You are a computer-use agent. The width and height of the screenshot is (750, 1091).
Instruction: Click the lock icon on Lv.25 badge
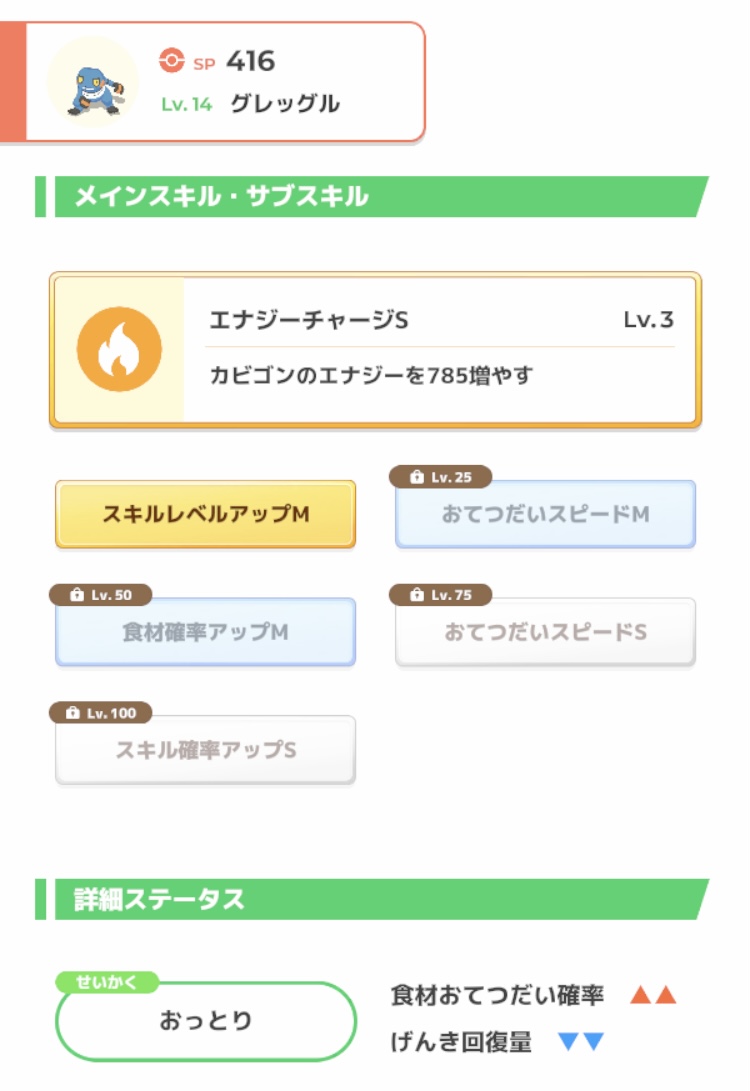click(x=417, y=477)
